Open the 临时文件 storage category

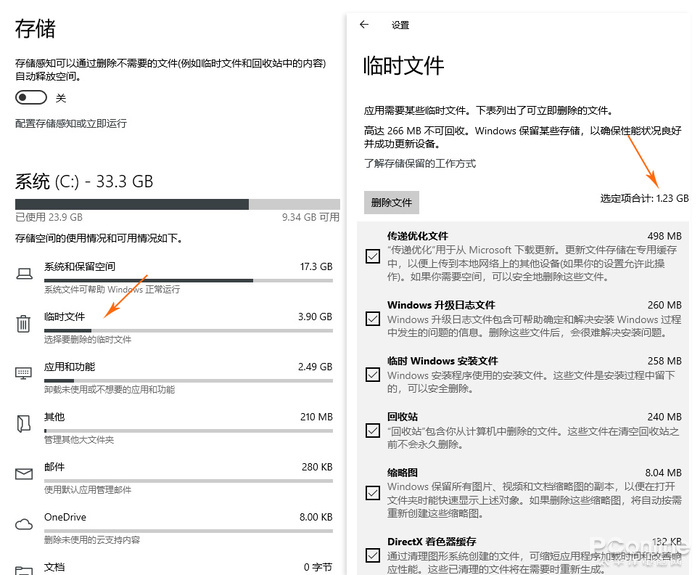[x=174, y=328]
